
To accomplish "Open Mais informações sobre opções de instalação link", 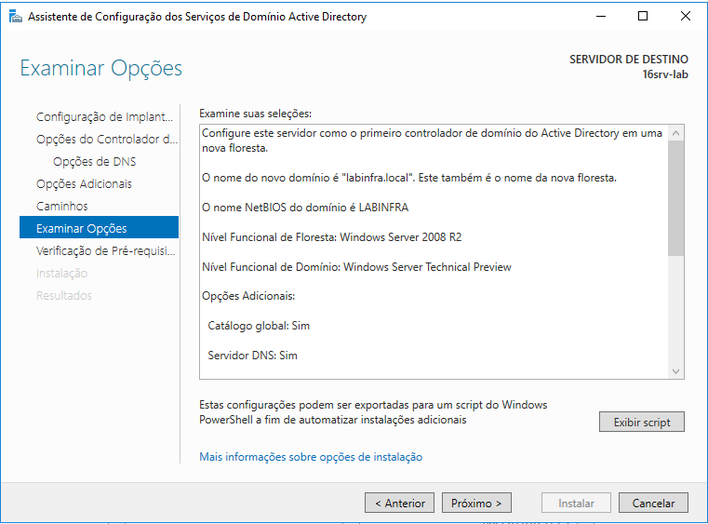I will (x=311, y=457).
